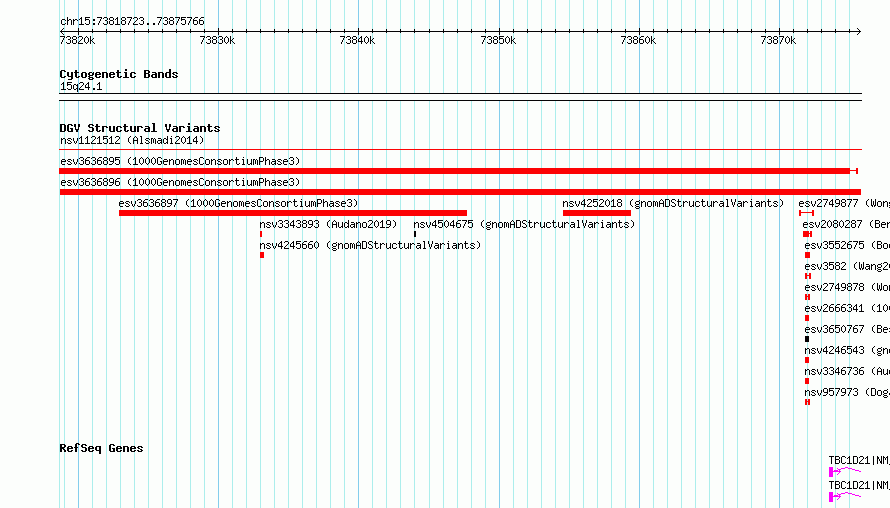Screen dimensions: 890x508
Task: Click the 73830k ruler tick label
Action: coord(217,40)
